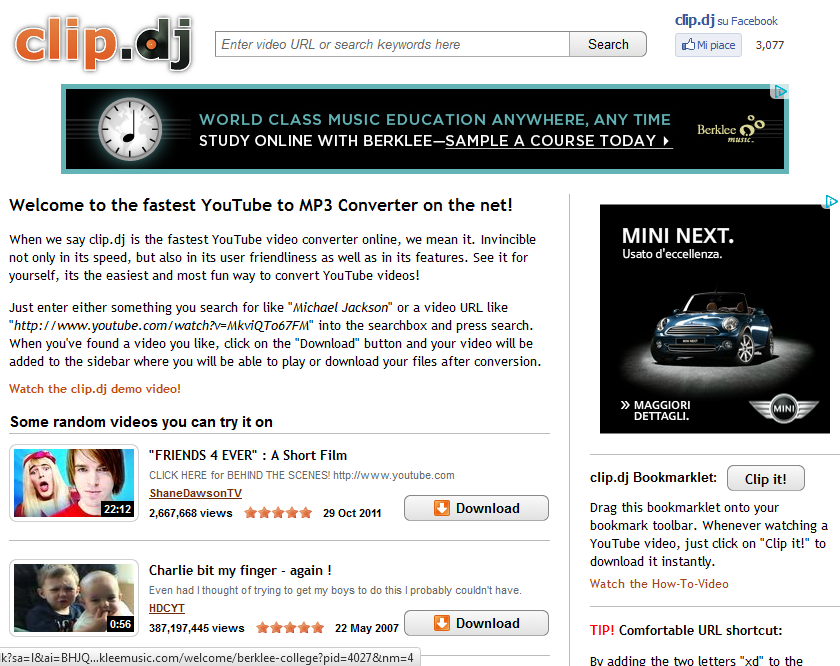Focus the video URL search field
The image size is (840, 666).
[392, 44]
